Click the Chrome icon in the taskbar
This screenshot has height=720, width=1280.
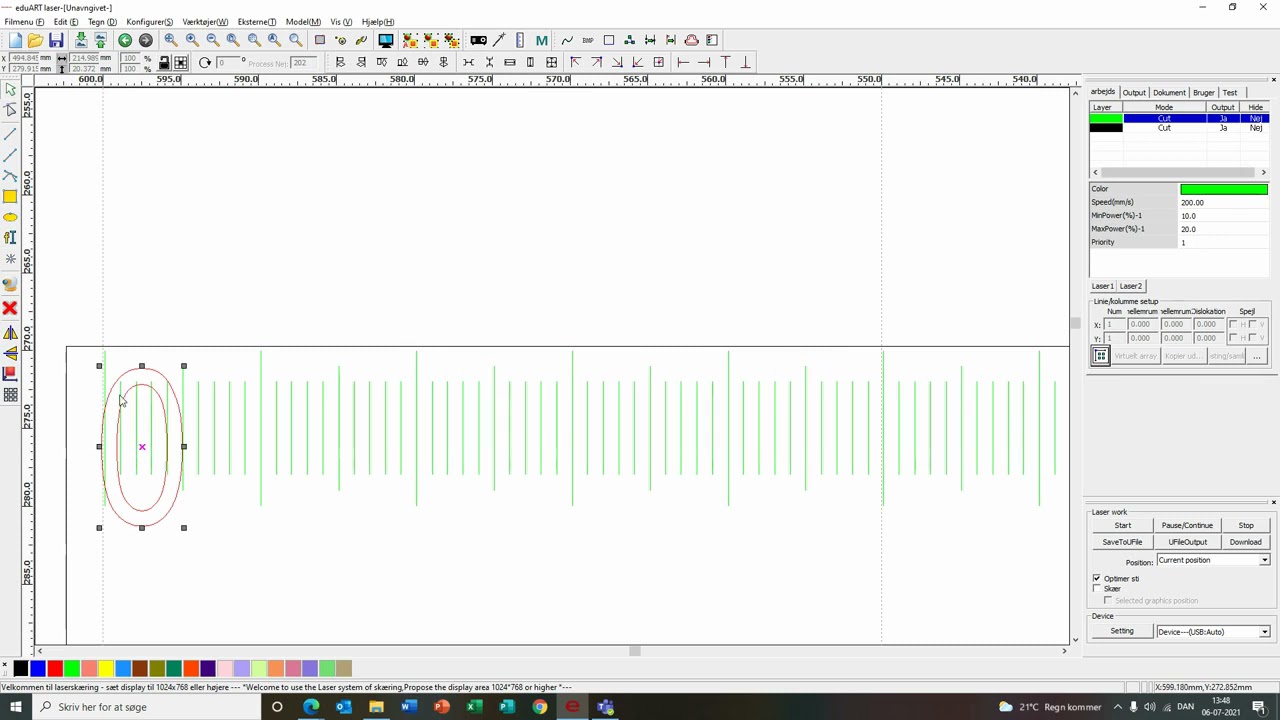click(x=539, y=707)
